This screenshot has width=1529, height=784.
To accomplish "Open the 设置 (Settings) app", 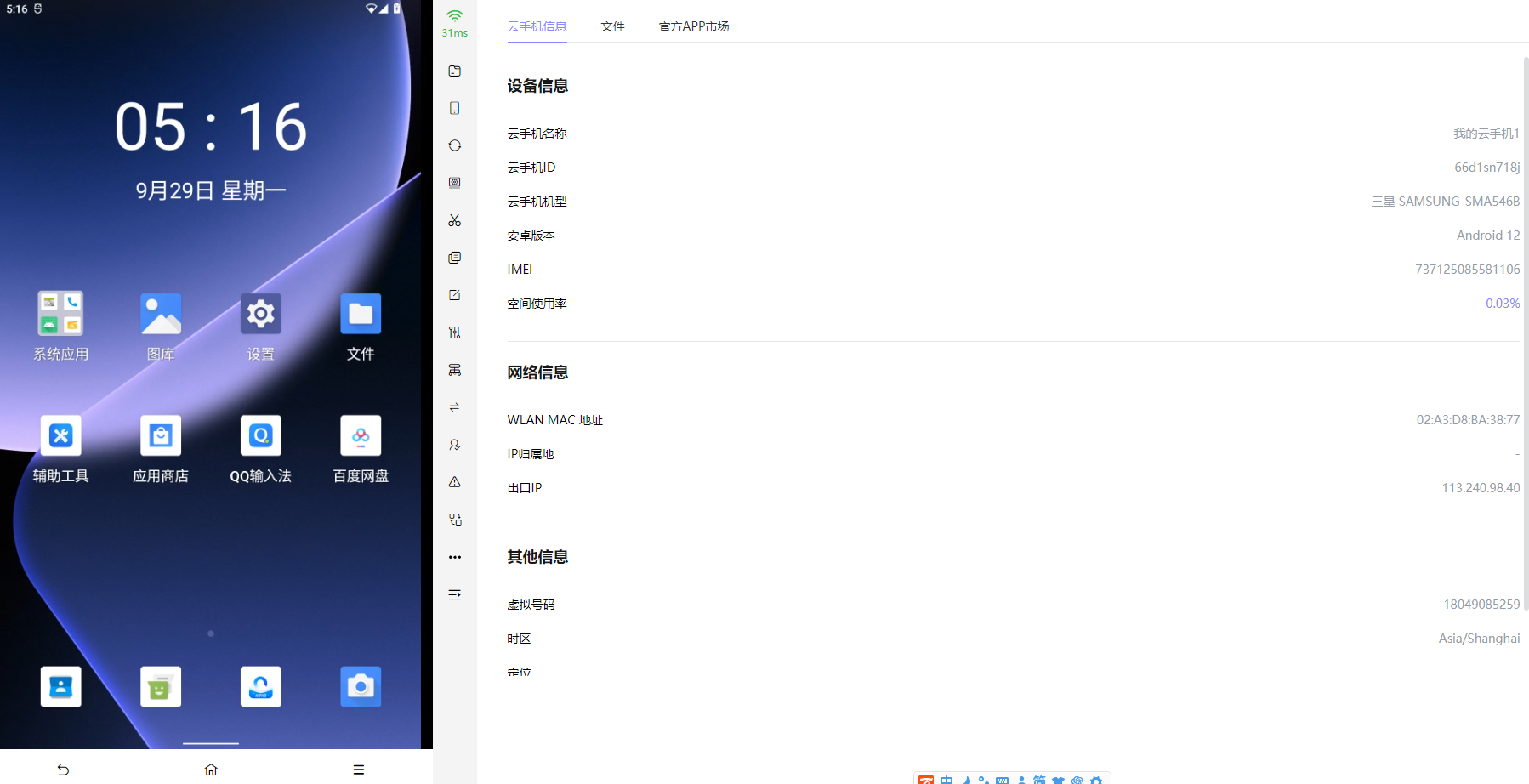I will tap(260, 315).
